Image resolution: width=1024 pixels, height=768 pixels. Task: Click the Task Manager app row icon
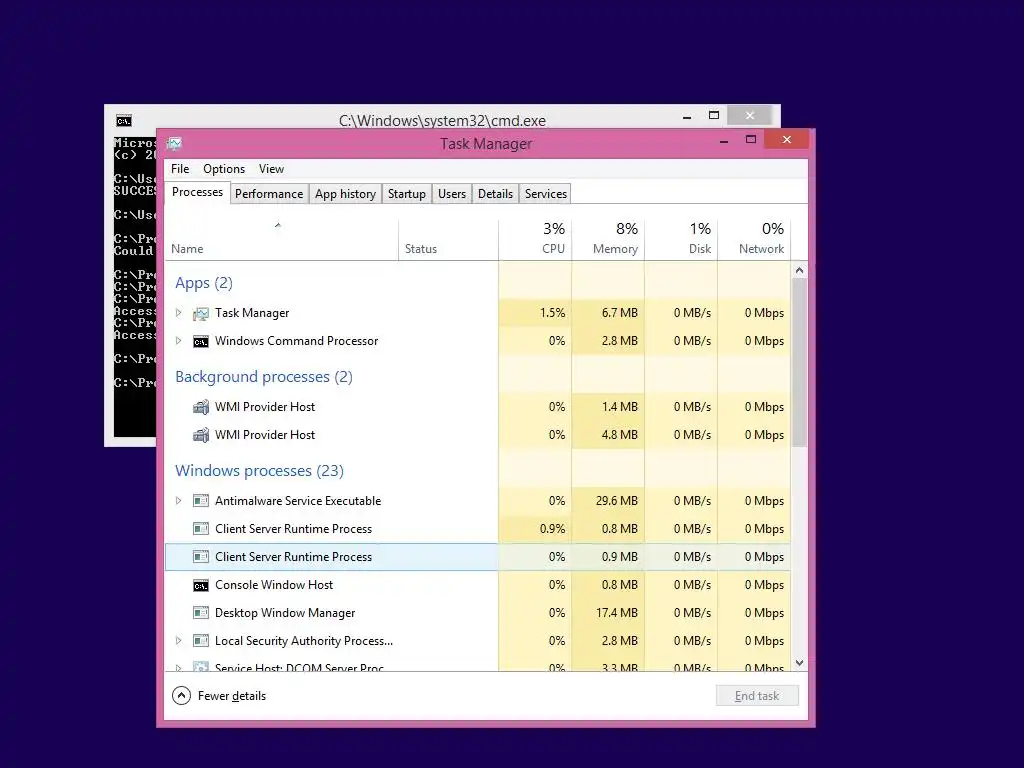click(x=200, y=313)
